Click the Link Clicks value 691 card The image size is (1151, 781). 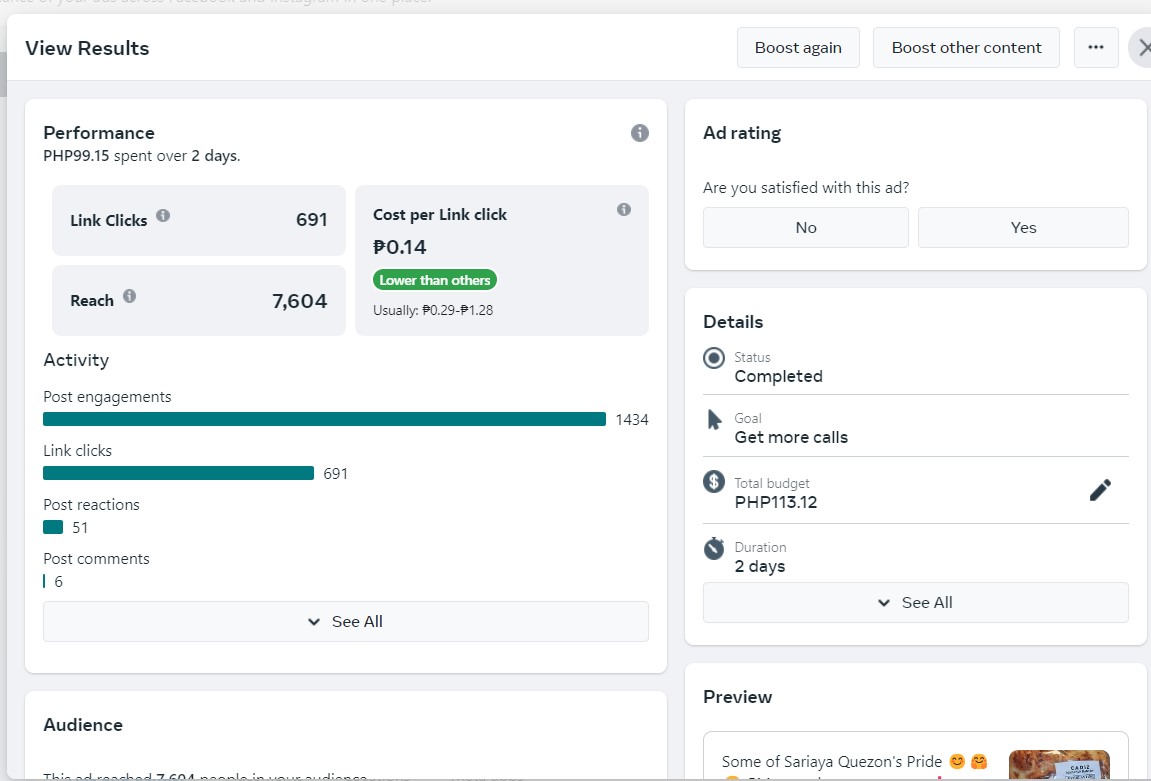pos(199,220)
